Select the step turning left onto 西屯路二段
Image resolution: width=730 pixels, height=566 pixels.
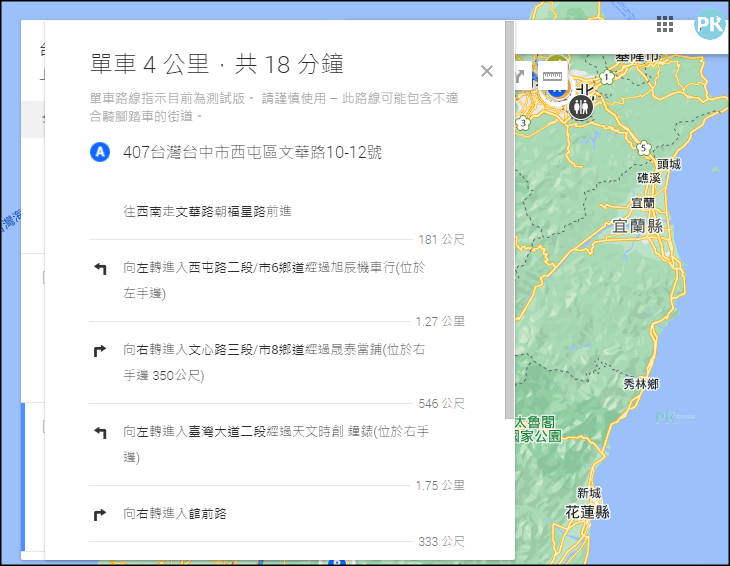(274, 280)
